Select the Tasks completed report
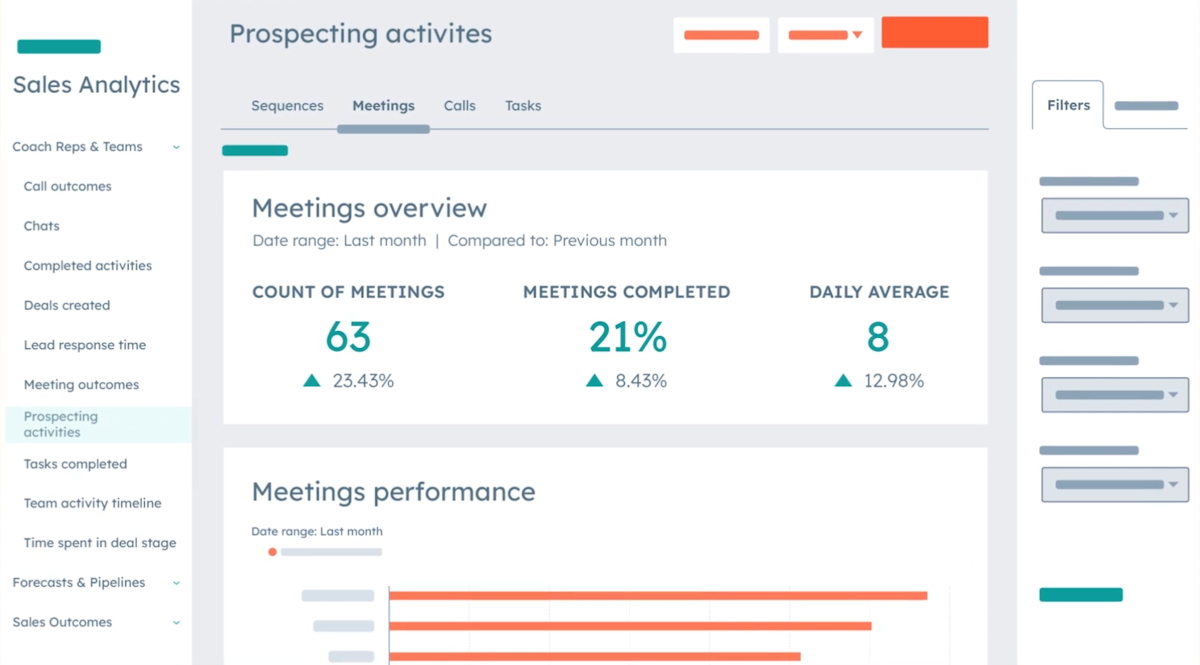 pyautogui.click(x=74, y=463)
